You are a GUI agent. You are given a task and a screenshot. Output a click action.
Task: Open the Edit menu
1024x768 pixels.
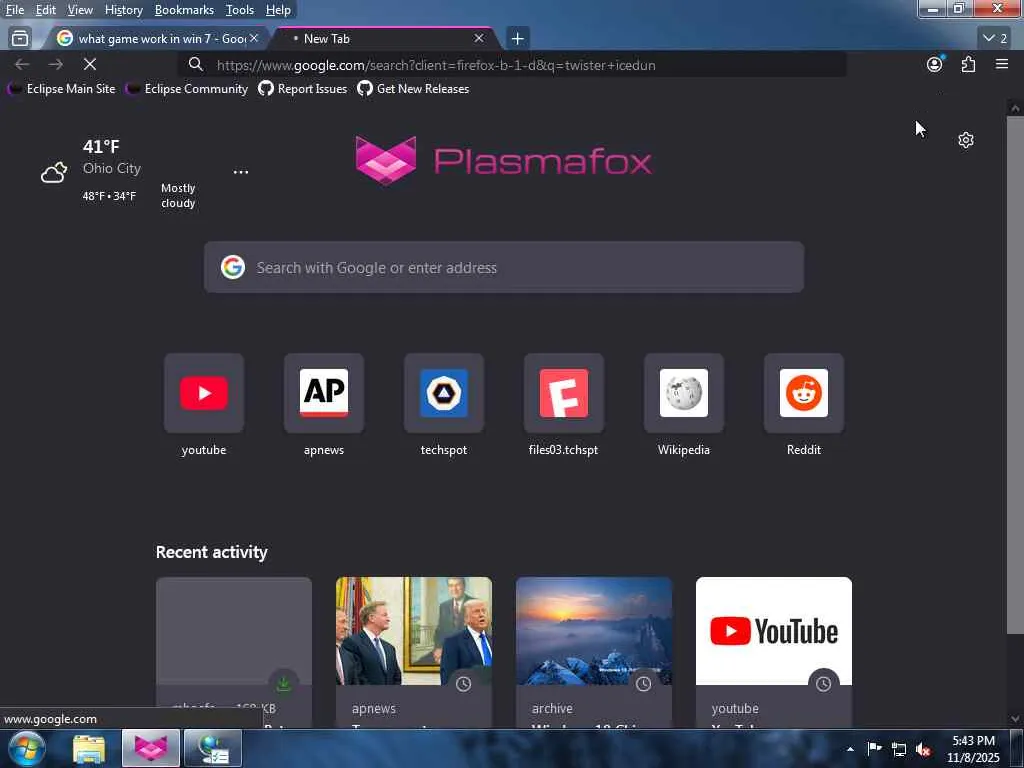pyautogui.click(x=45, y=10)
